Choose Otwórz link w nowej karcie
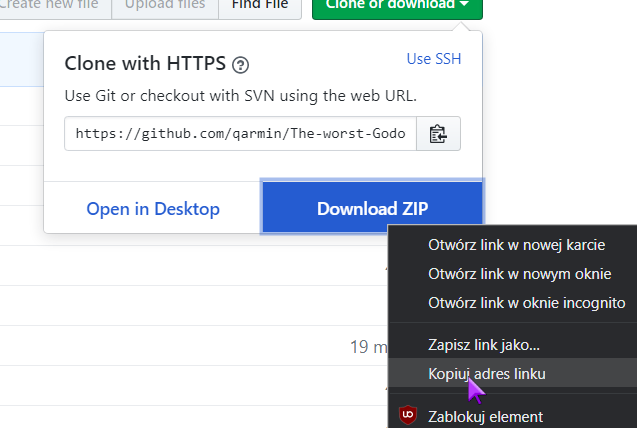This screenshot has width=637, height=428. 513,245
